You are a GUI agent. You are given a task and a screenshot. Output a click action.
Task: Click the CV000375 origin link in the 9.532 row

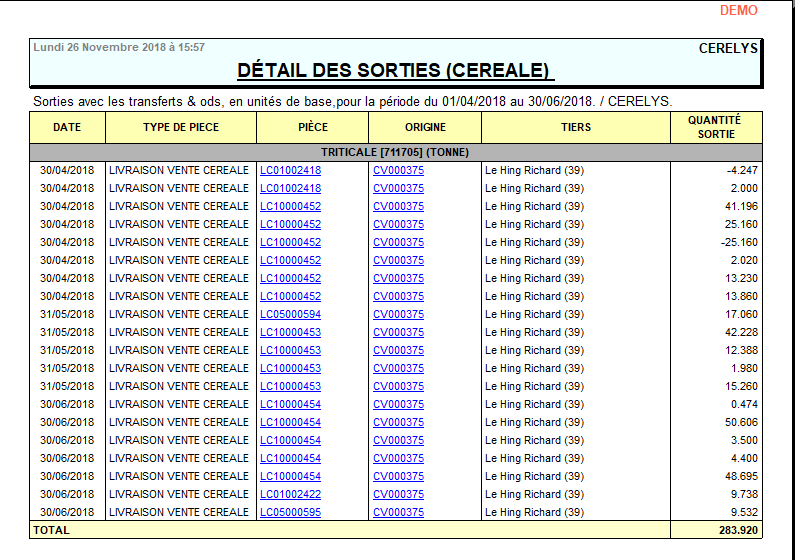pos(398,512)
